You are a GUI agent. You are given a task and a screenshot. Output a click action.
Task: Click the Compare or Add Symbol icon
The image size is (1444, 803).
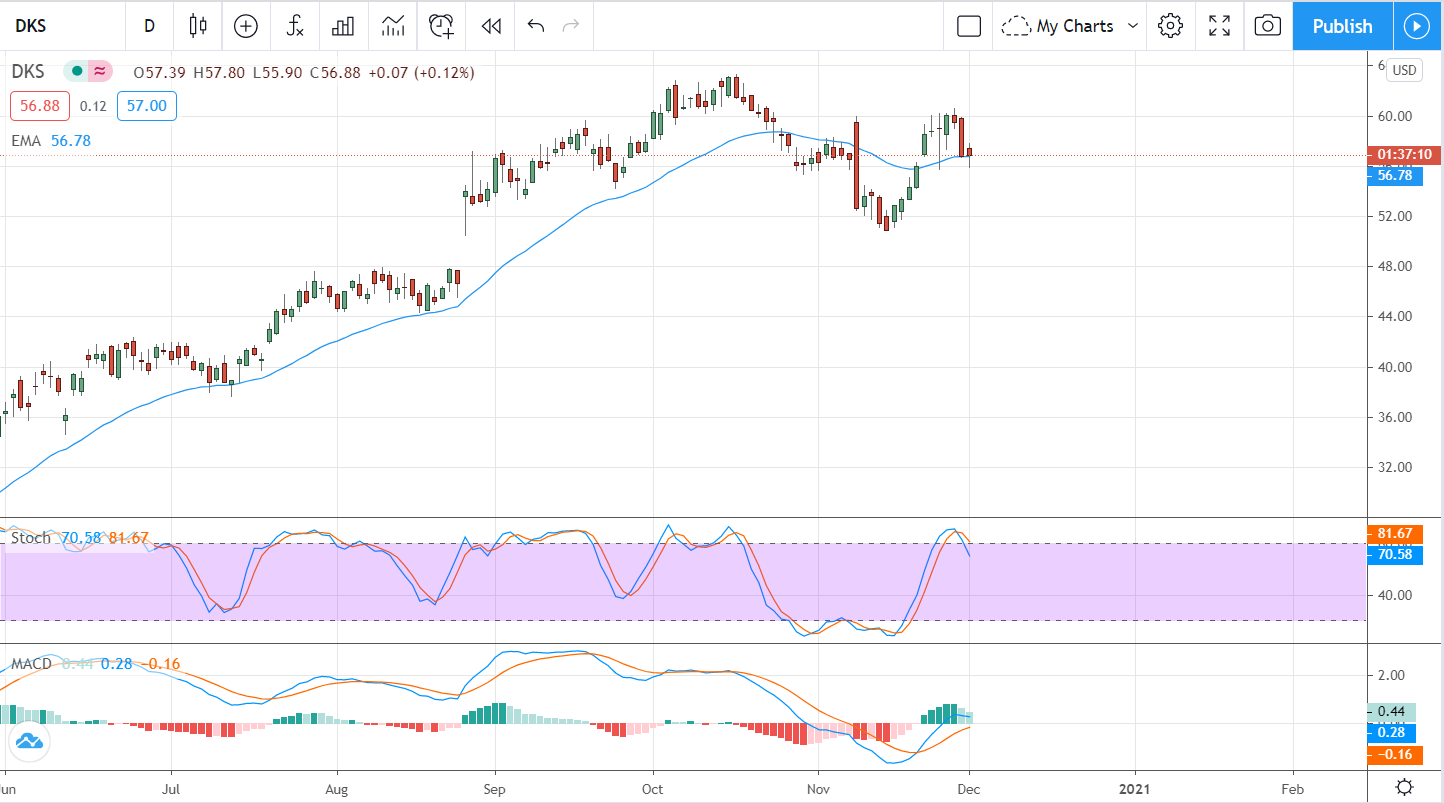coord(246,26)
